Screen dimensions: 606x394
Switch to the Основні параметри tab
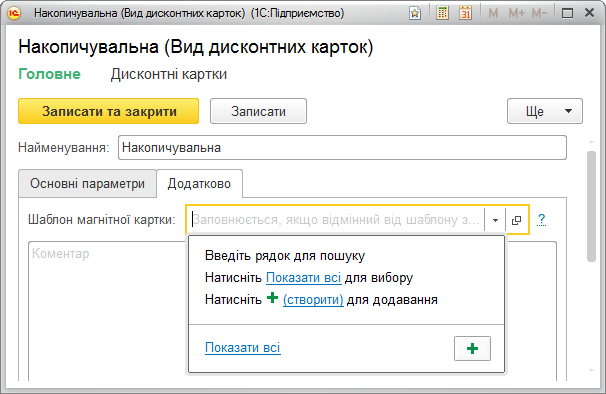87,183
